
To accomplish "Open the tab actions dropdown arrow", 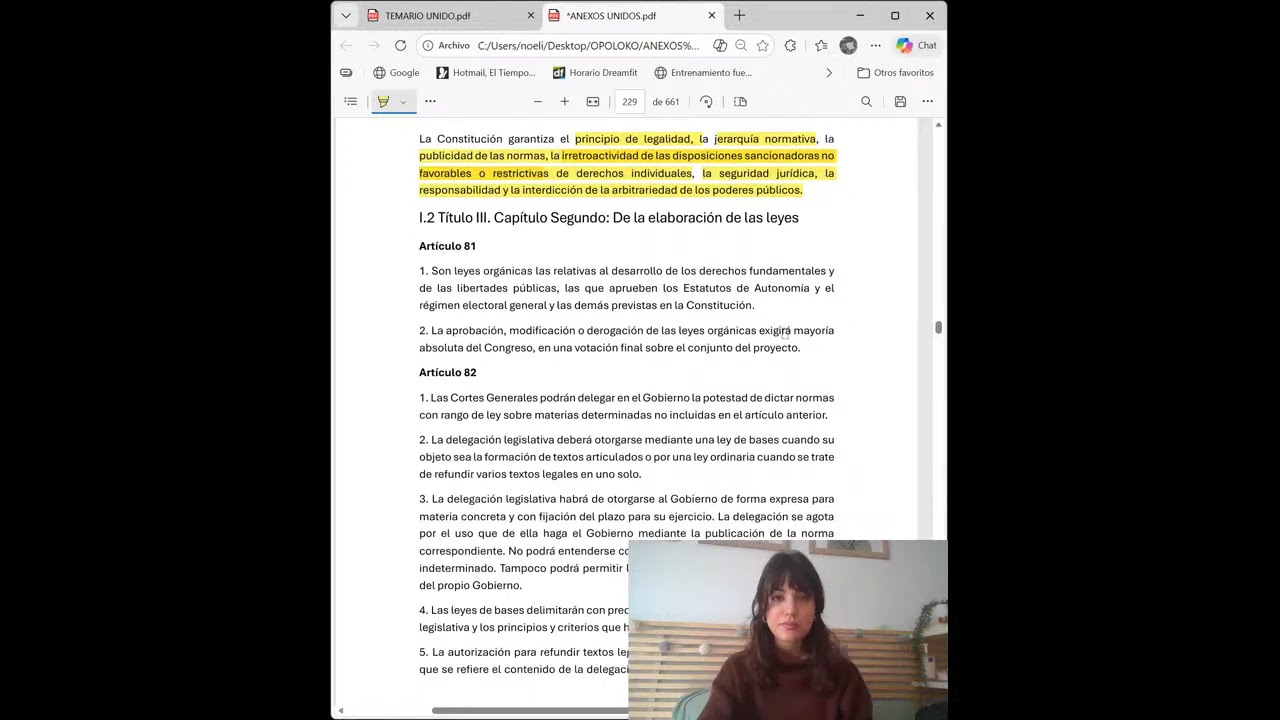I will 345,15.
